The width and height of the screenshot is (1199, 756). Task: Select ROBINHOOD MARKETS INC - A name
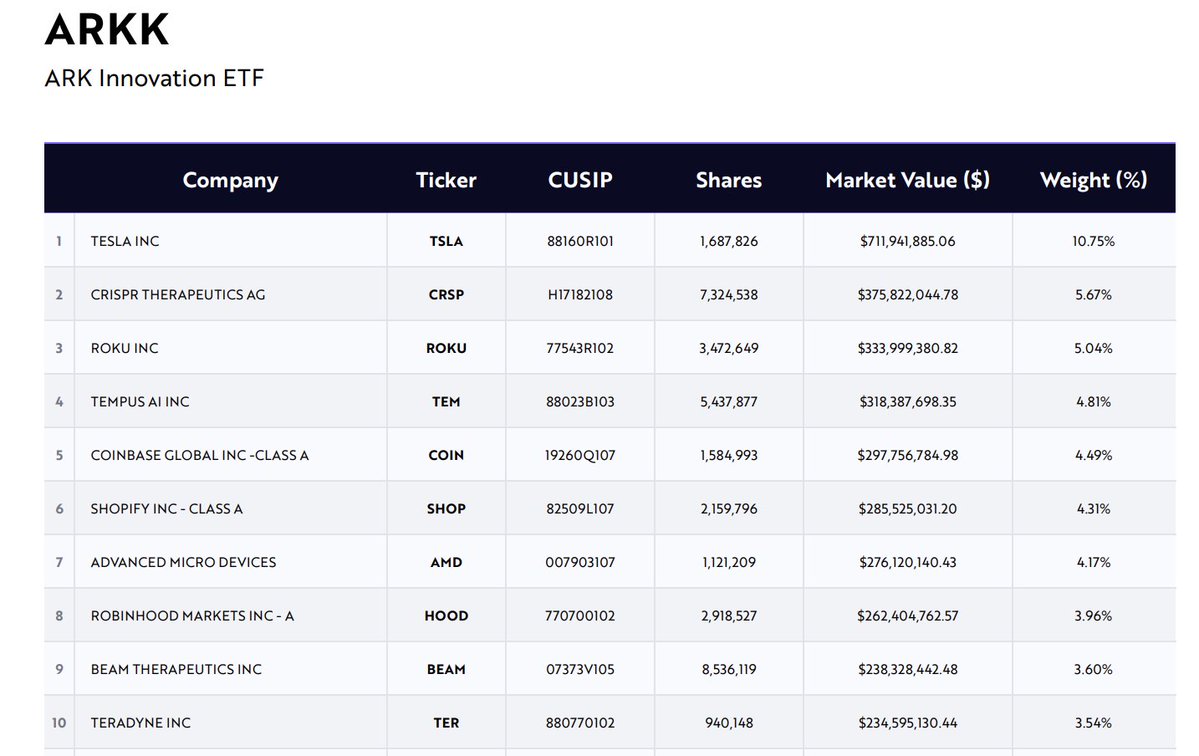coord(192,616)
